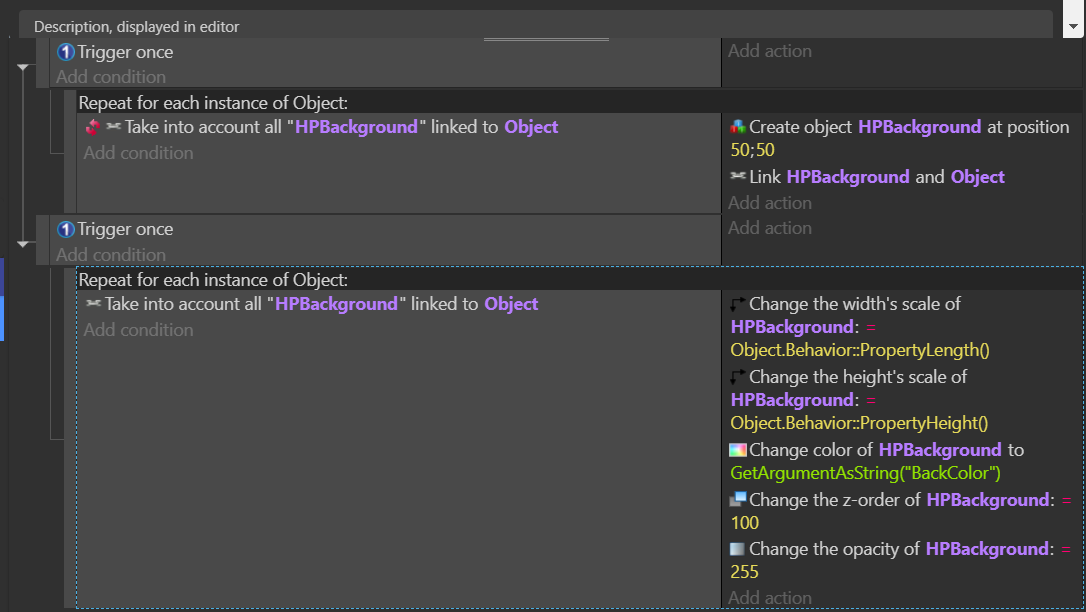Add action below the opacity action
Image resolution: width=1086 pixels, height=612 pixels.
769,597
